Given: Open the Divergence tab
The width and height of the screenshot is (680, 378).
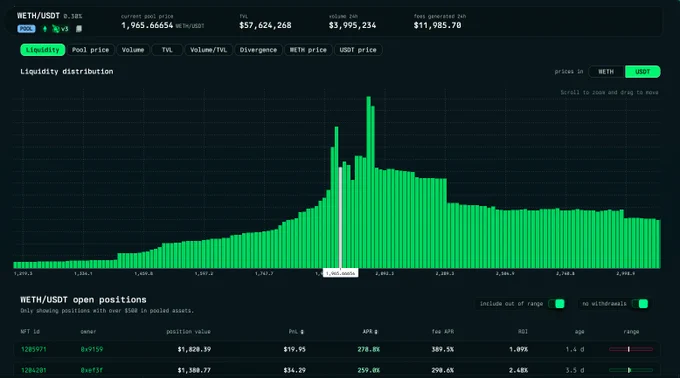Looking at the screenshot, I should click(x=258, y=50).
